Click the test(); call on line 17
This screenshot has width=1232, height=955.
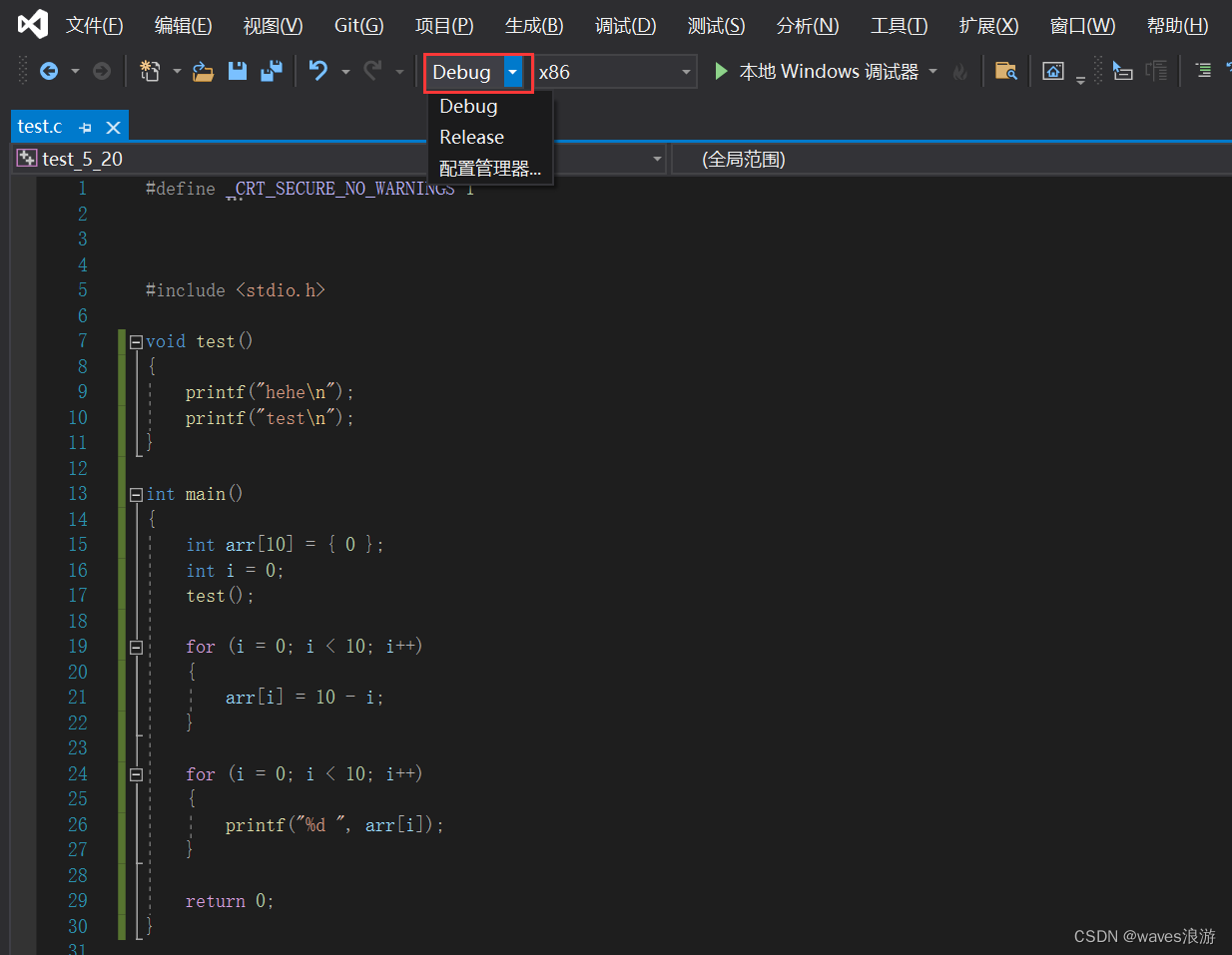pyautogui.click(x=220, y=596)
